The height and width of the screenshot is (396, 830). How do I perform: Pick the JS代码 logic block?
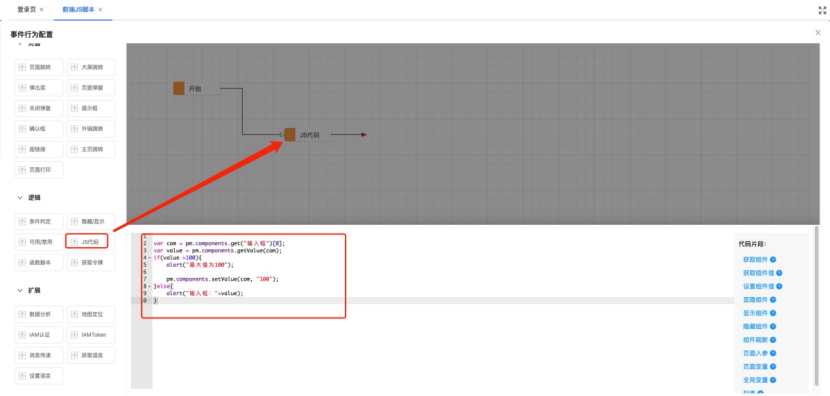pos(87,242)
